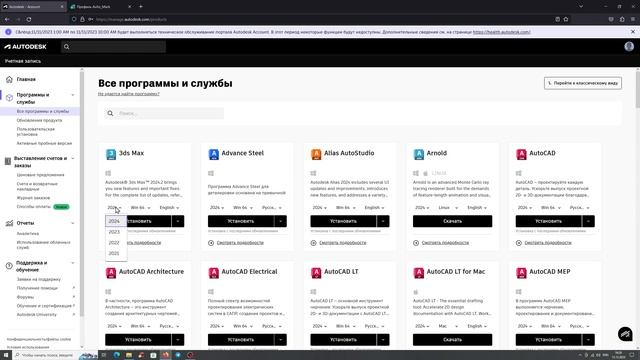Collapse the Programs and services sidebar section
This screenshot has width=640, height=360.
[73, 95]
